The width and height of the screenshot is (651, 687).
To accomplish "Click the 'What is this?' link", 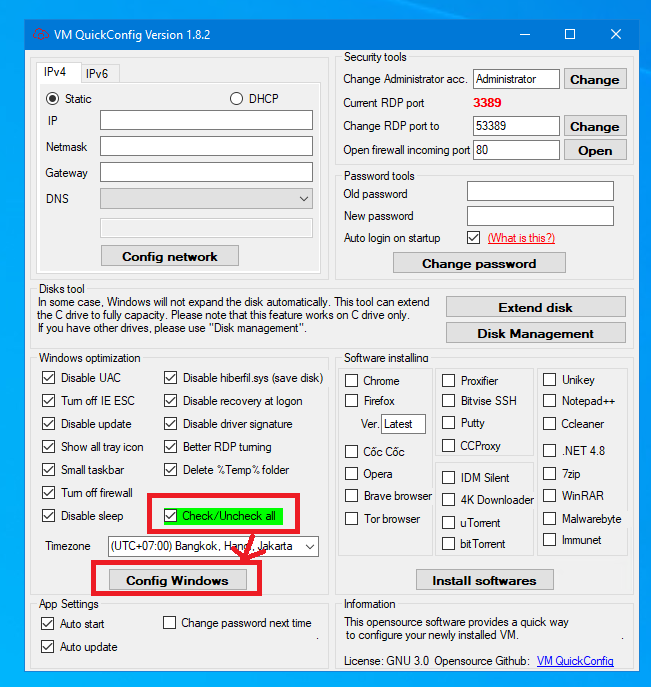I will pos(521,238).
